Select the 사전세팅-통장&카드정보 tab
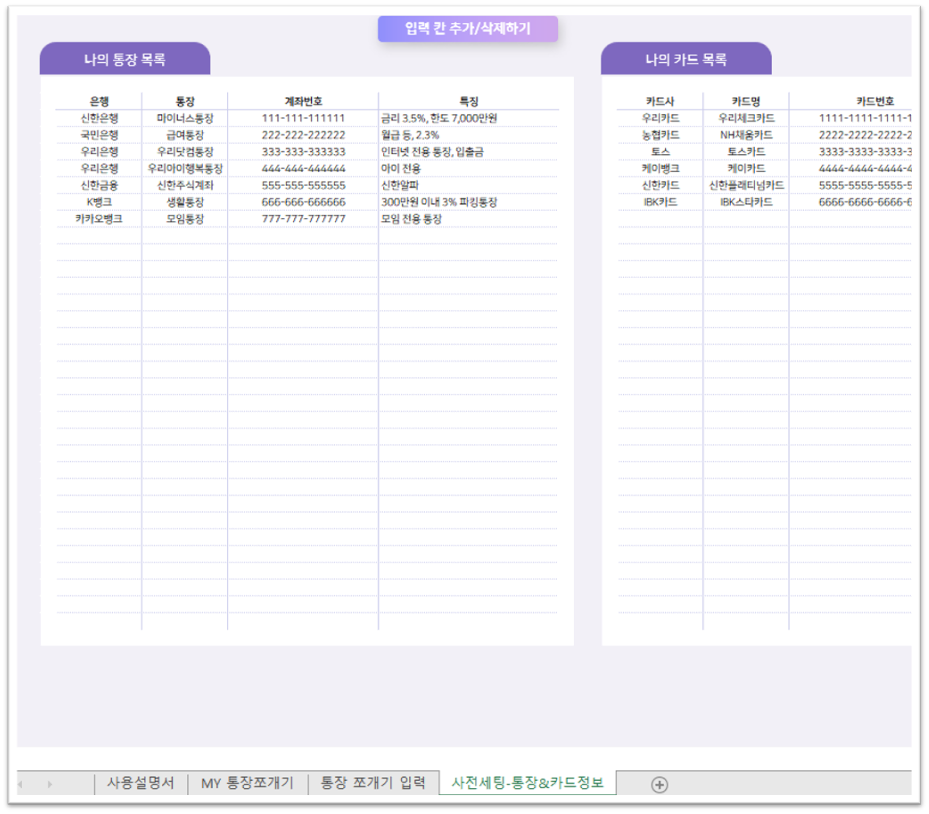This screenshot has height=814, width=929. 527,783
